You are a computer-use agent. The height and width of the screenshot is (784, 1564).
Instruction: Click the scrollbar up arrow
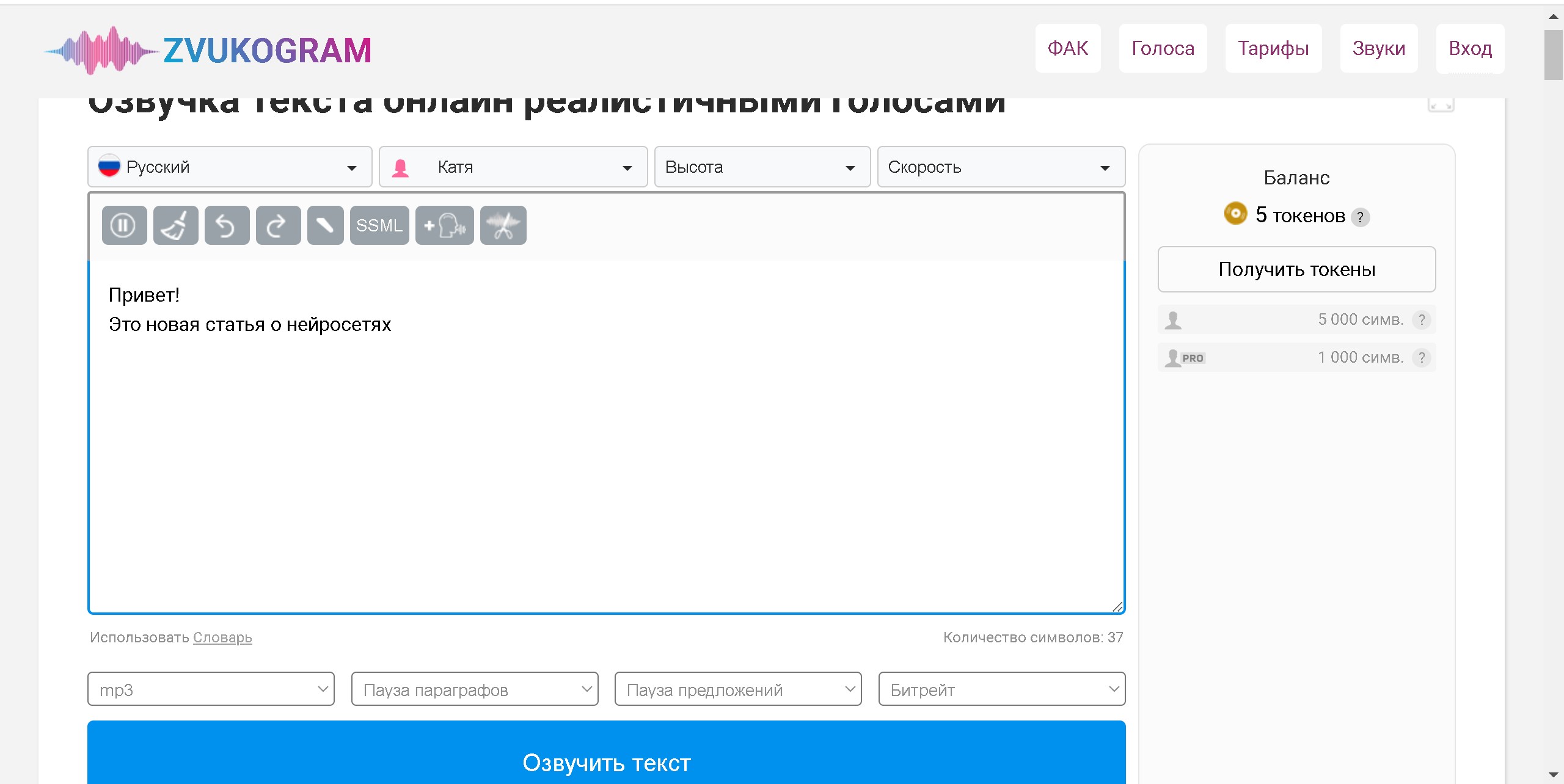point(1554,16)
